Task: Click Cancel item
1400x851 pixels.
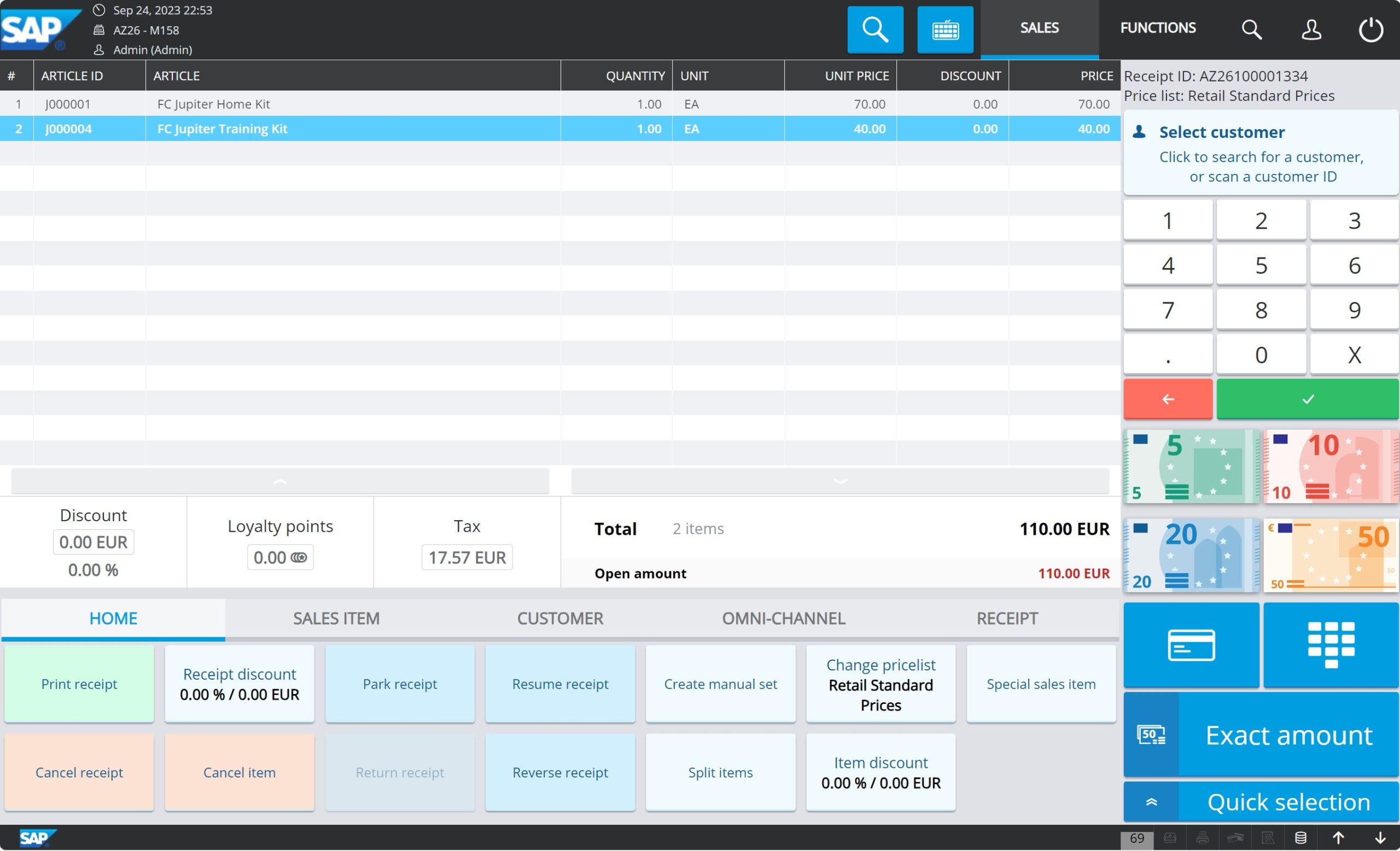Action: coord(239,773)
